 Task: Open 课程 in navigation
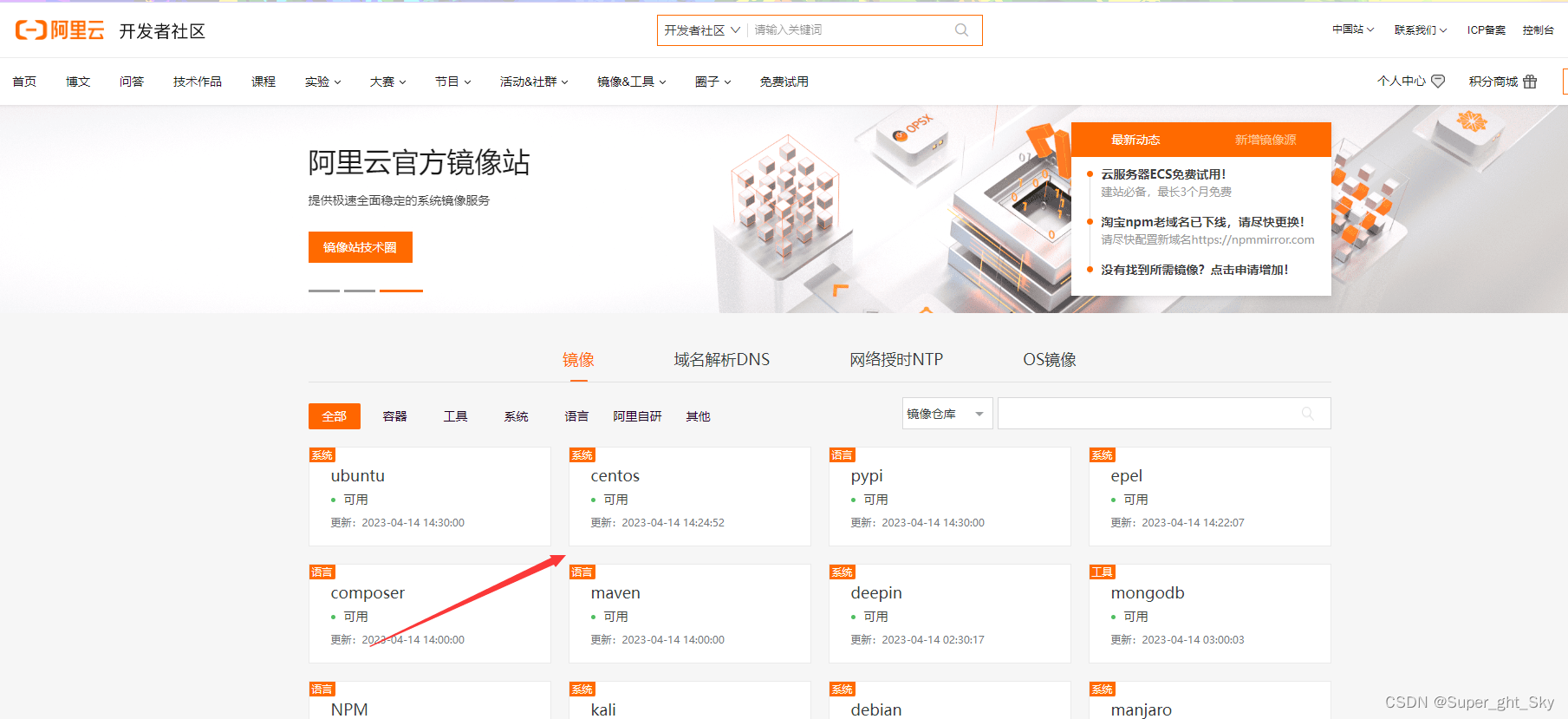264,82
